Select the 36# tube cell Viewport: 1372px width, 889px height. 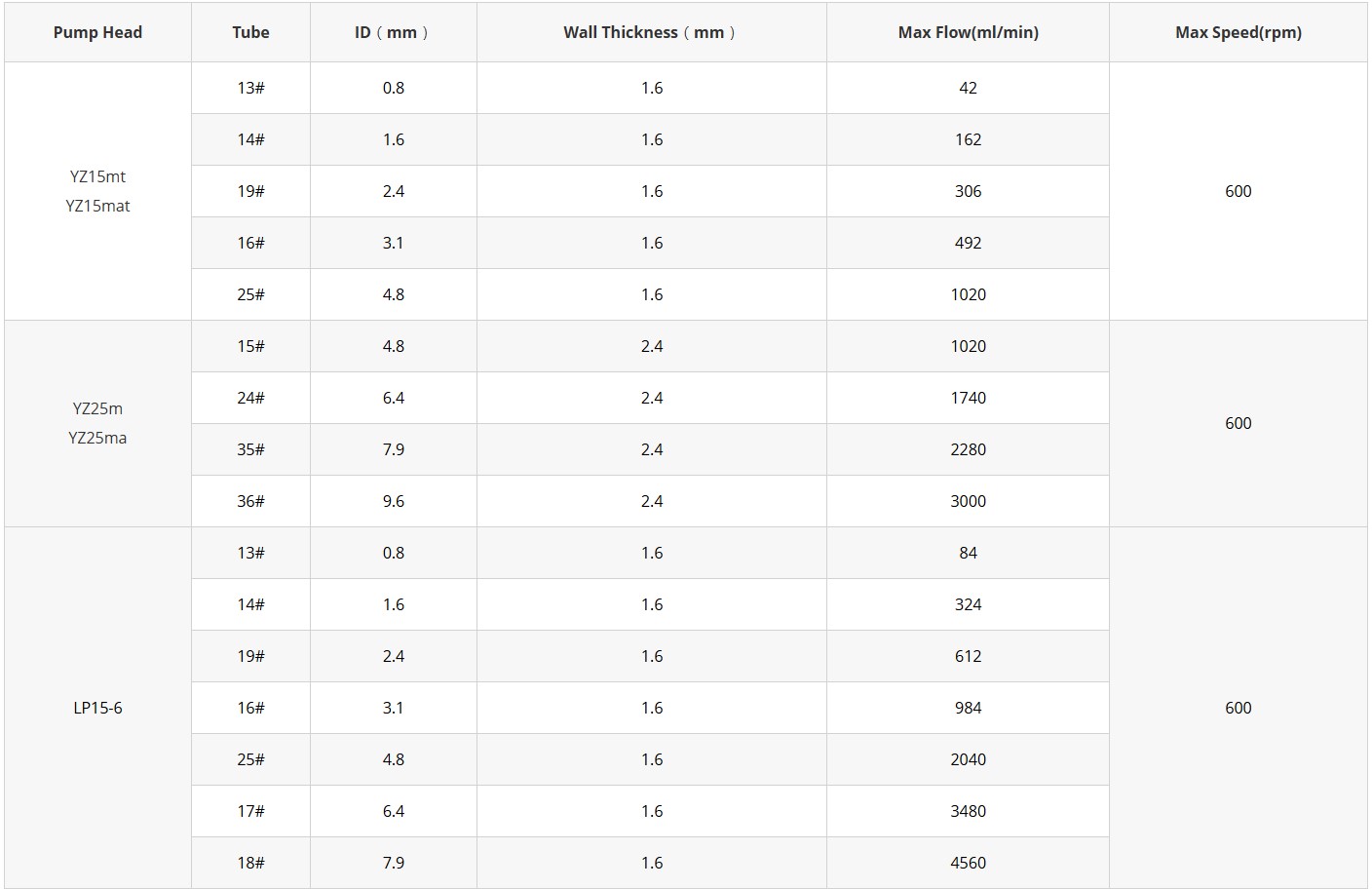pyautogui.click(x=250, y=501)
